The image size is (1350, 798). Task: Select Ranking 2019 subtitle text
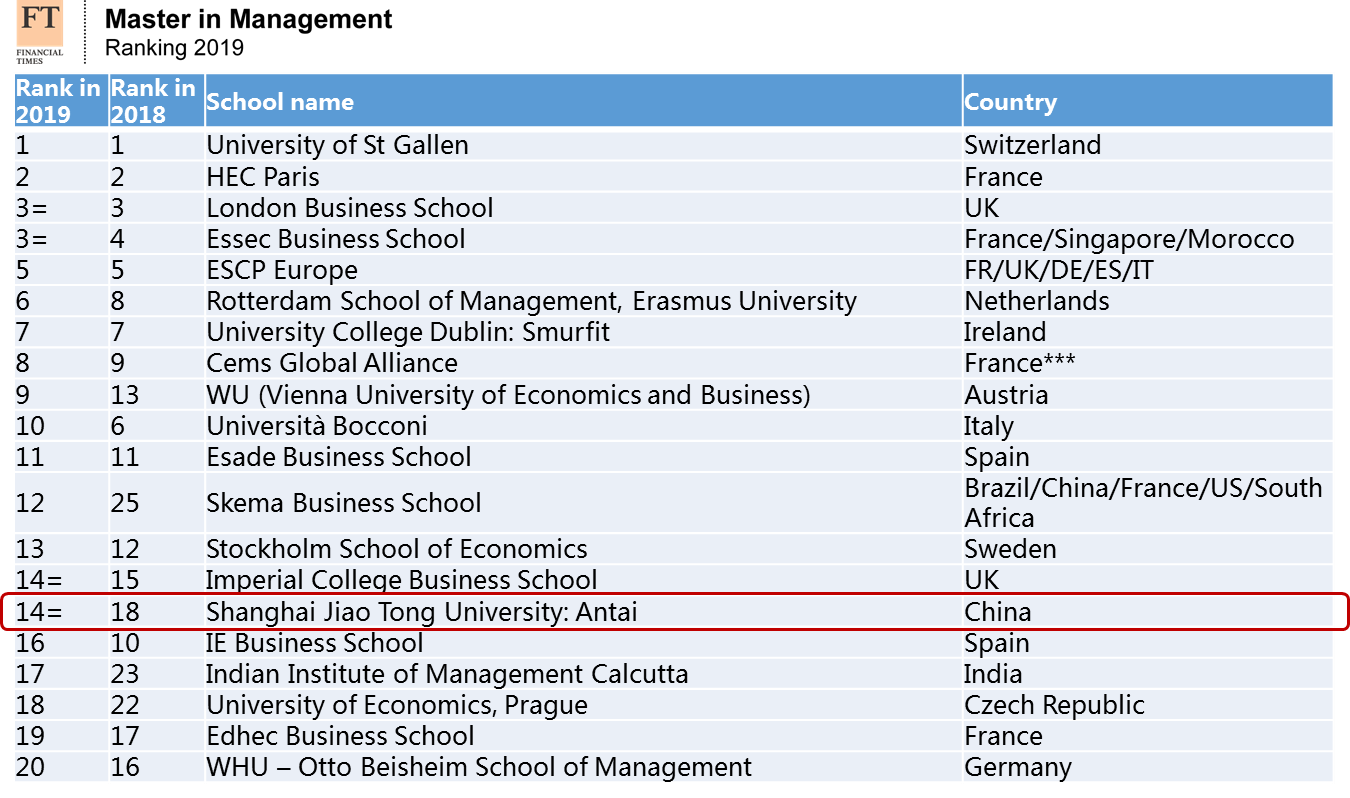tap(174, 48)
